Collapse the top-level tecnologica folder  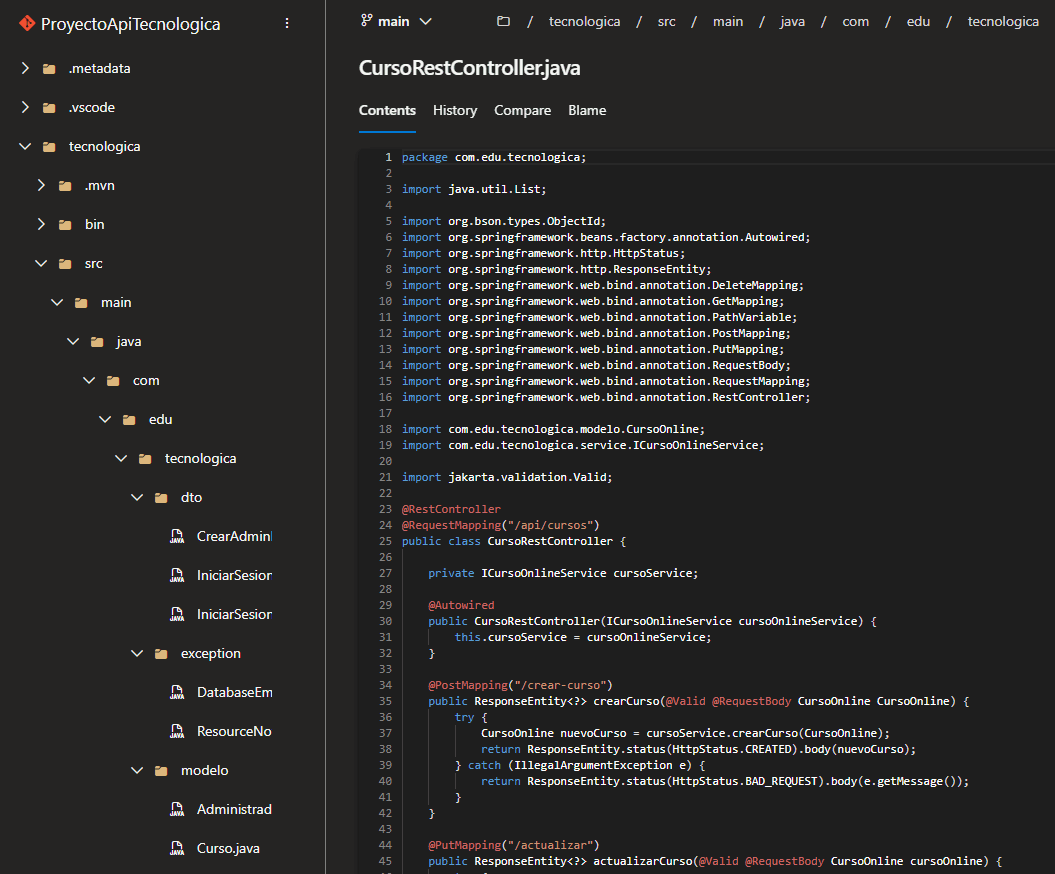coord(25,146)
